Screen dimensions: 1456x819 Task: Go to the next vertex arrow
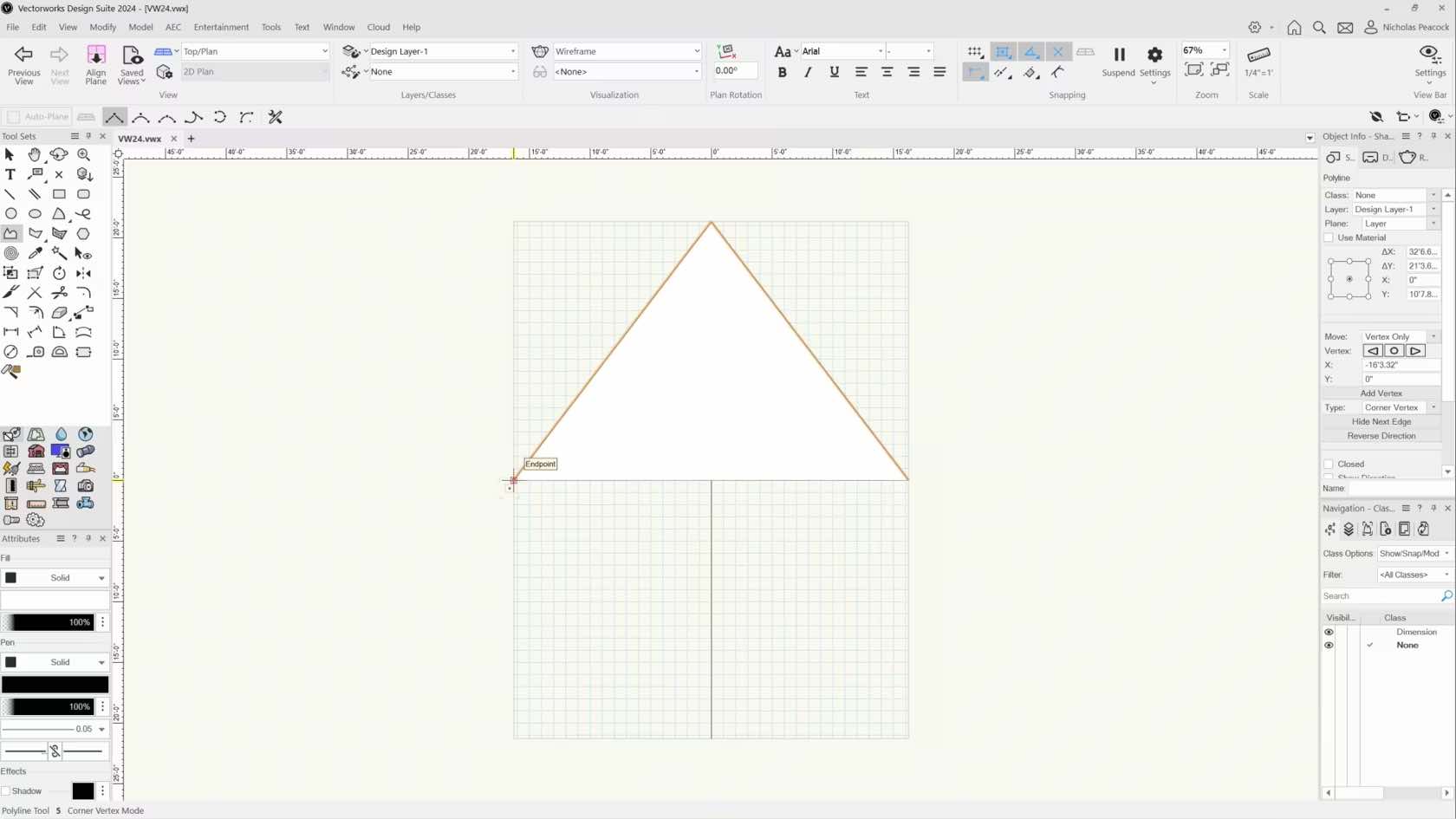[x=1414, y=351]
